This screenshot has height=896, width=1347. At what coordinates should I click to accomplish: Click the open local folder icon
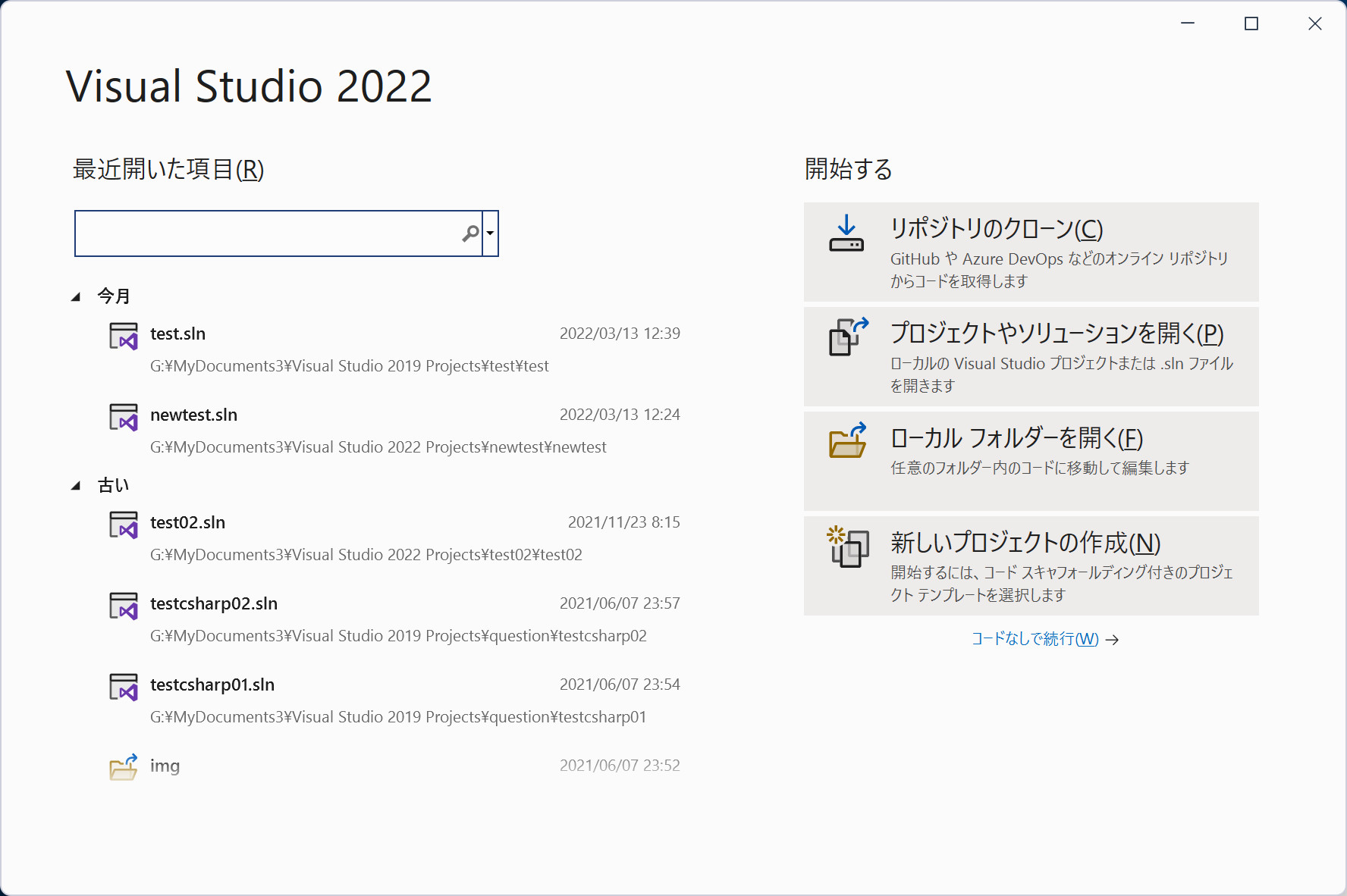click(x=848, y=440)
